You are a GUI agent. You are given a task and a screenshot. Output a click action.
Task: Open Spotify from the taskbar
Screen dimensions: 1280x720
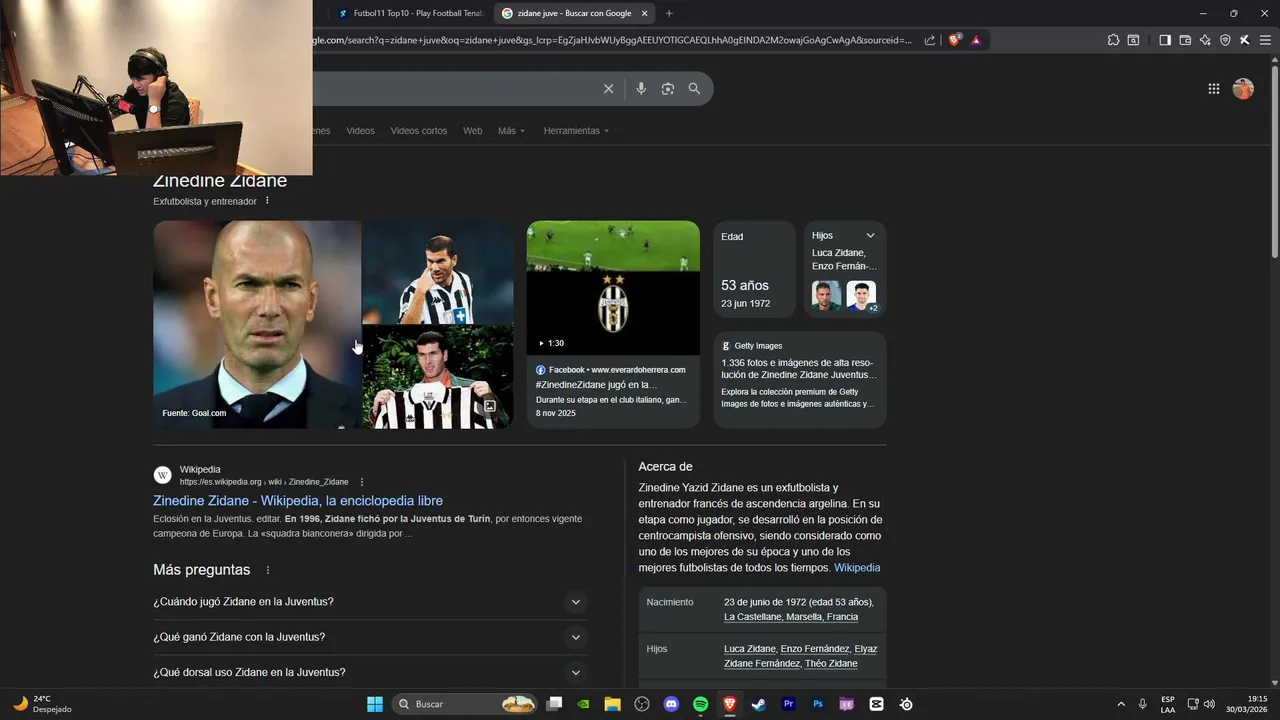tap(700, 704)
